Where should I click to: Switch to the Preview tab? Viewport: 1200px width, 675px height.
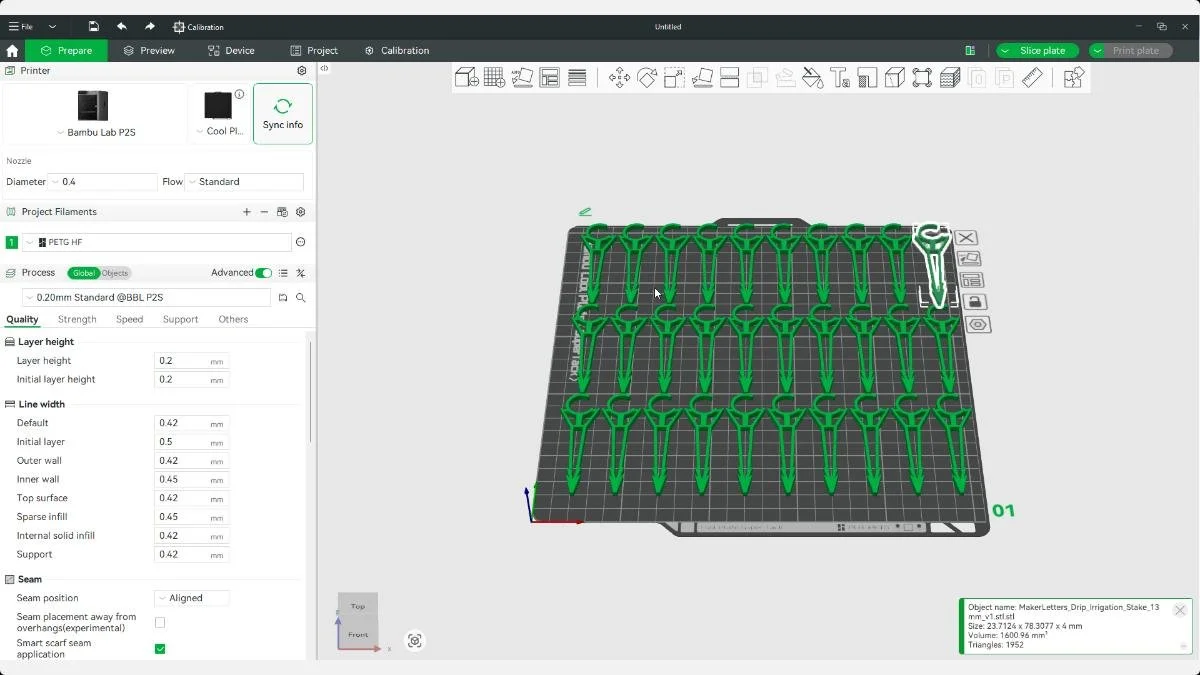(x=149, y=50)
